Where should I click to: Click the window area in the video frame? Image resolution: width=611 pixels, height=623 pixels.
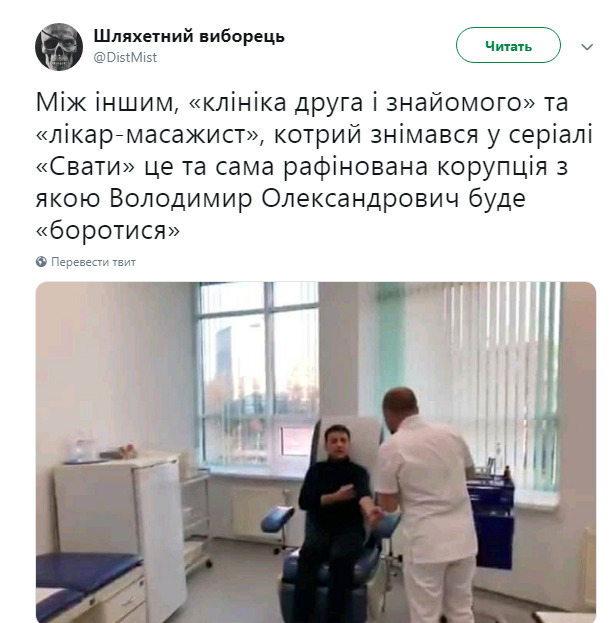pyautogui.click(x=258, y=377)
